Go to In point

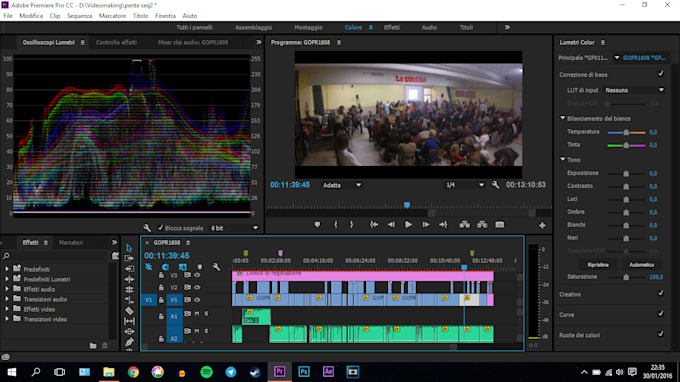[x=374, y=225]
